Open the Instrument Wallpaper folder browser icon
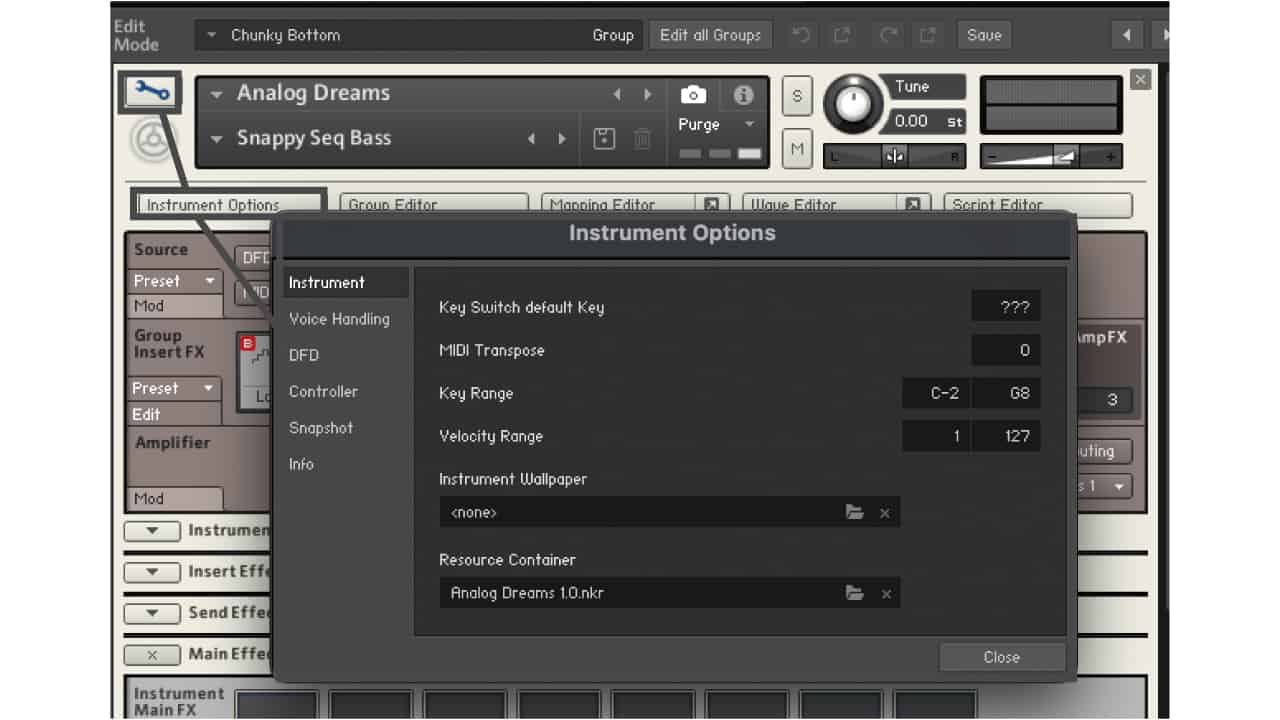The width and height of the screenshot is (1280, 720). (x=855, y=512)
